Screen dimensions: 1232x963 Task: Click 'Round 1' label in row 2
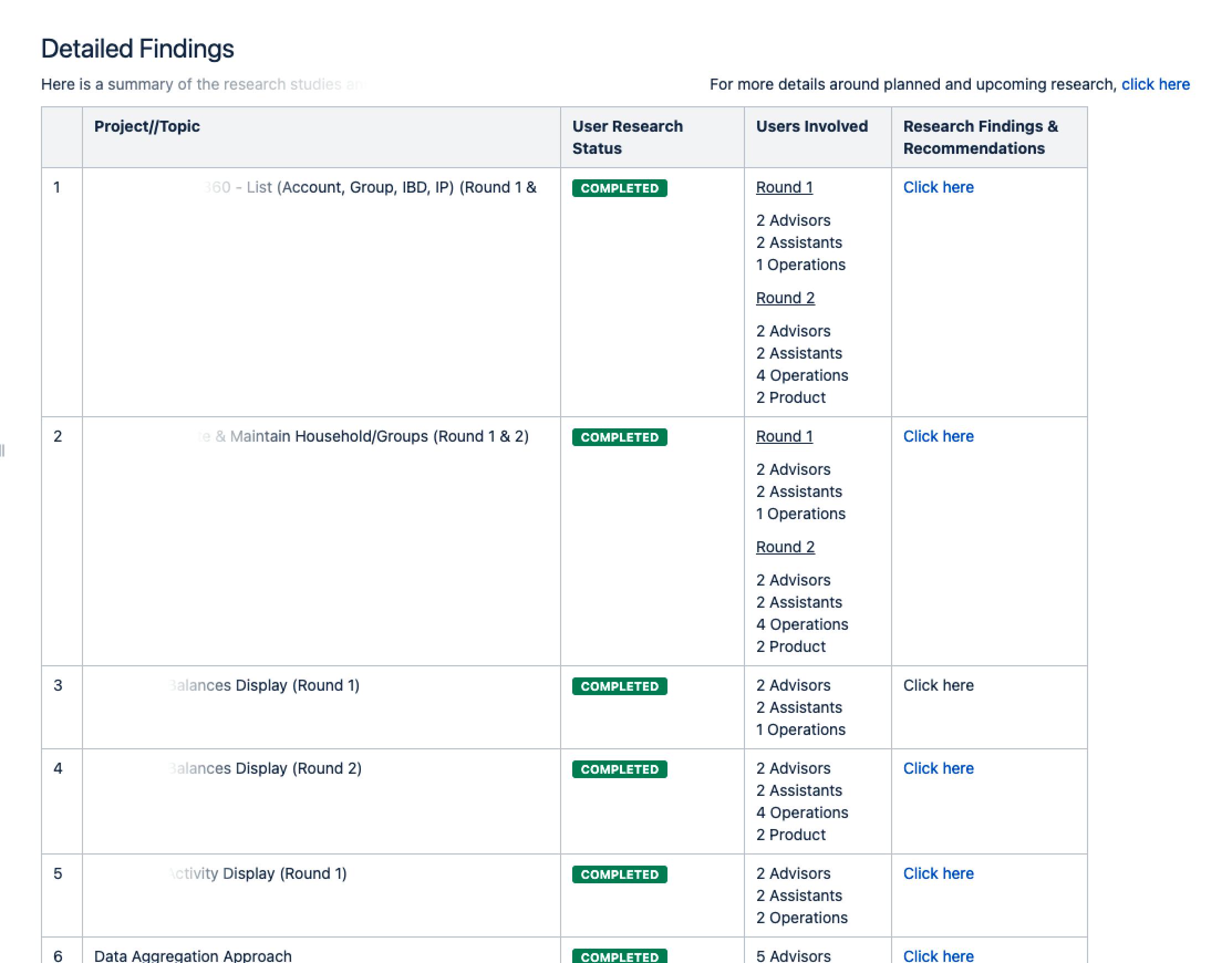784,436
